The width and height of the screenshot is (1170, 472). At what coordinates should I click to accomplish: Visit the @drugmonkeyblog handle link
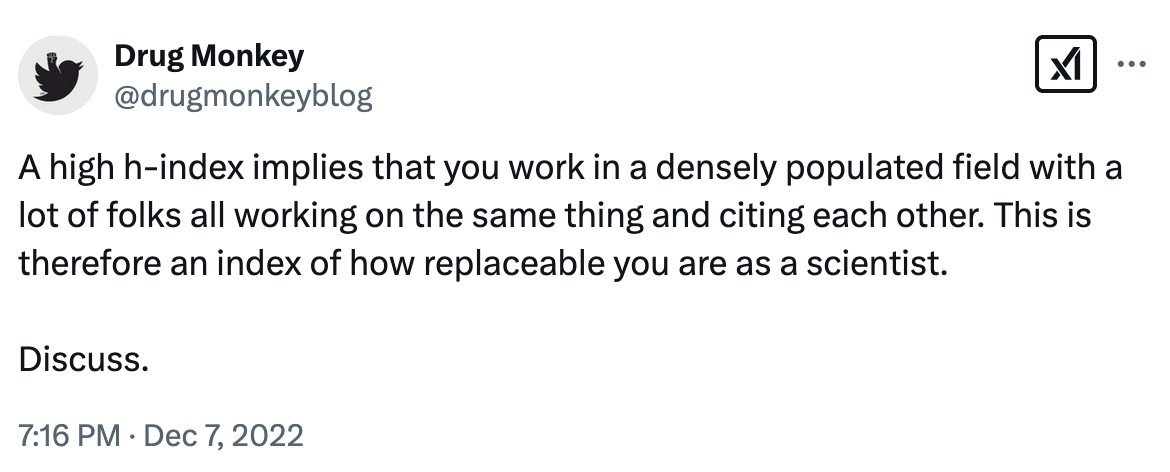[x=243, y=96]
